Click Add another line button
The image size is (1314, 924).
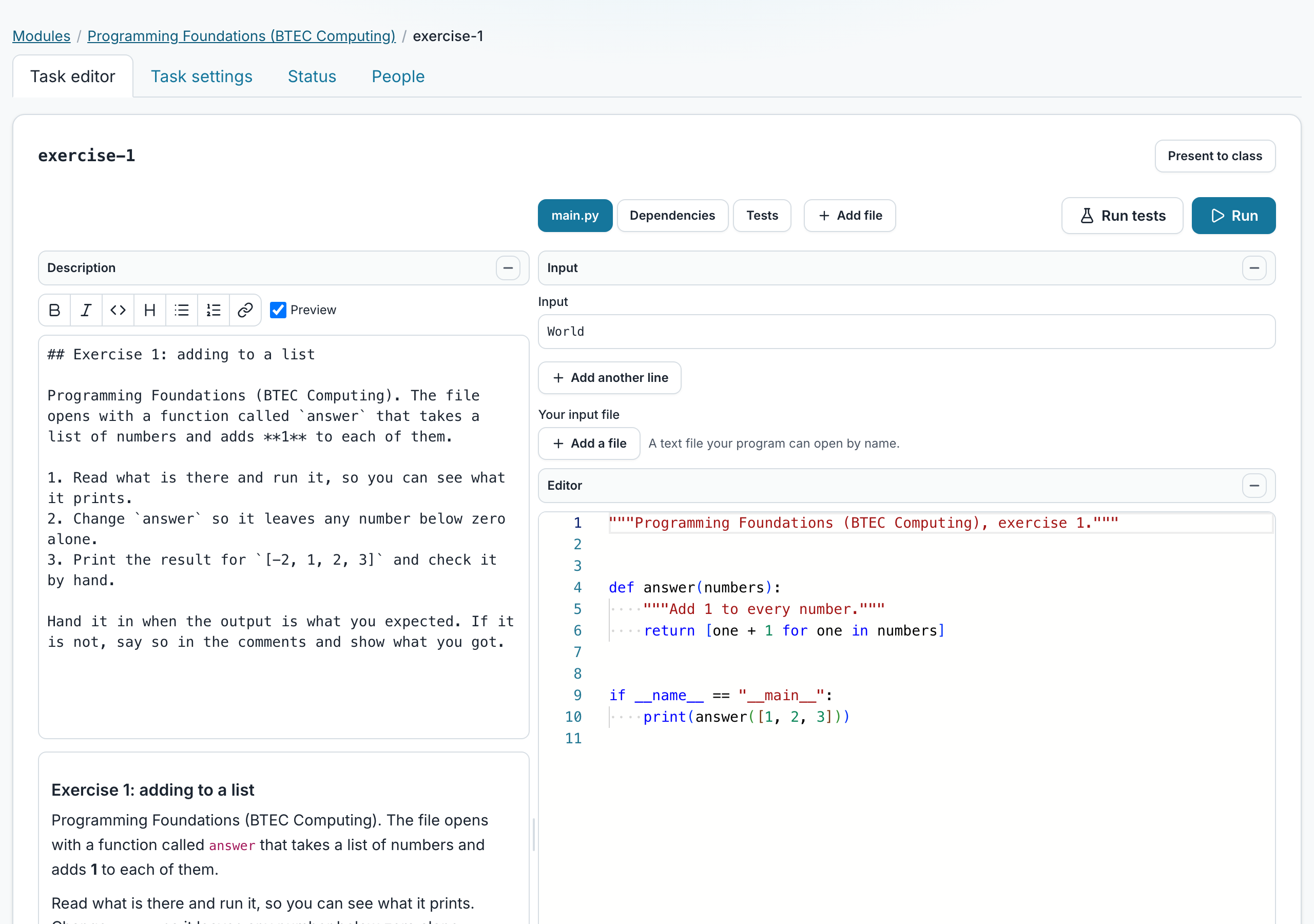click(610, 377)
